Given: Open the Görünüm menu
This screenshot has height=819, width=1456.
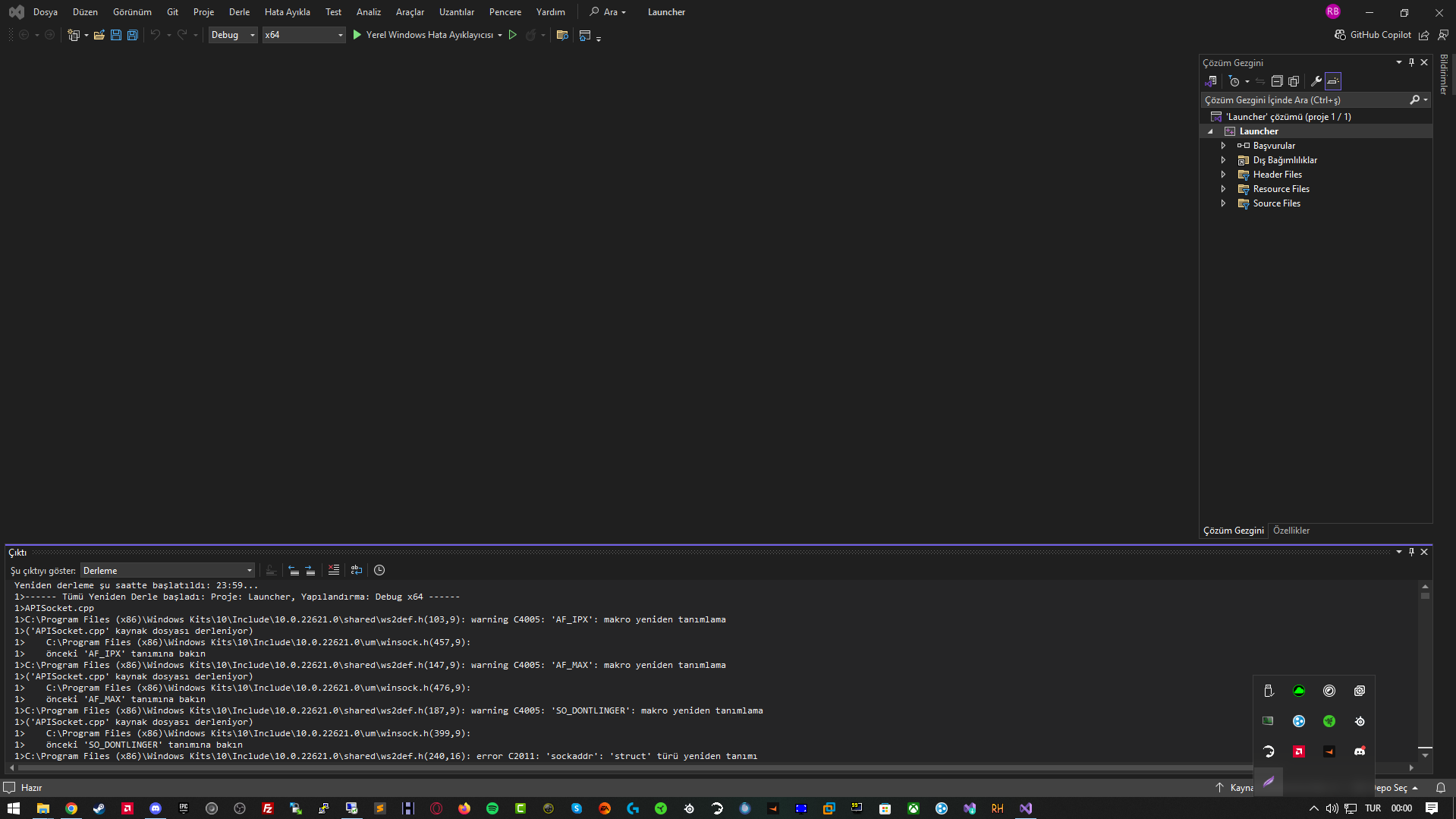Looking at the screenshot, I should [x=132, y=12].
